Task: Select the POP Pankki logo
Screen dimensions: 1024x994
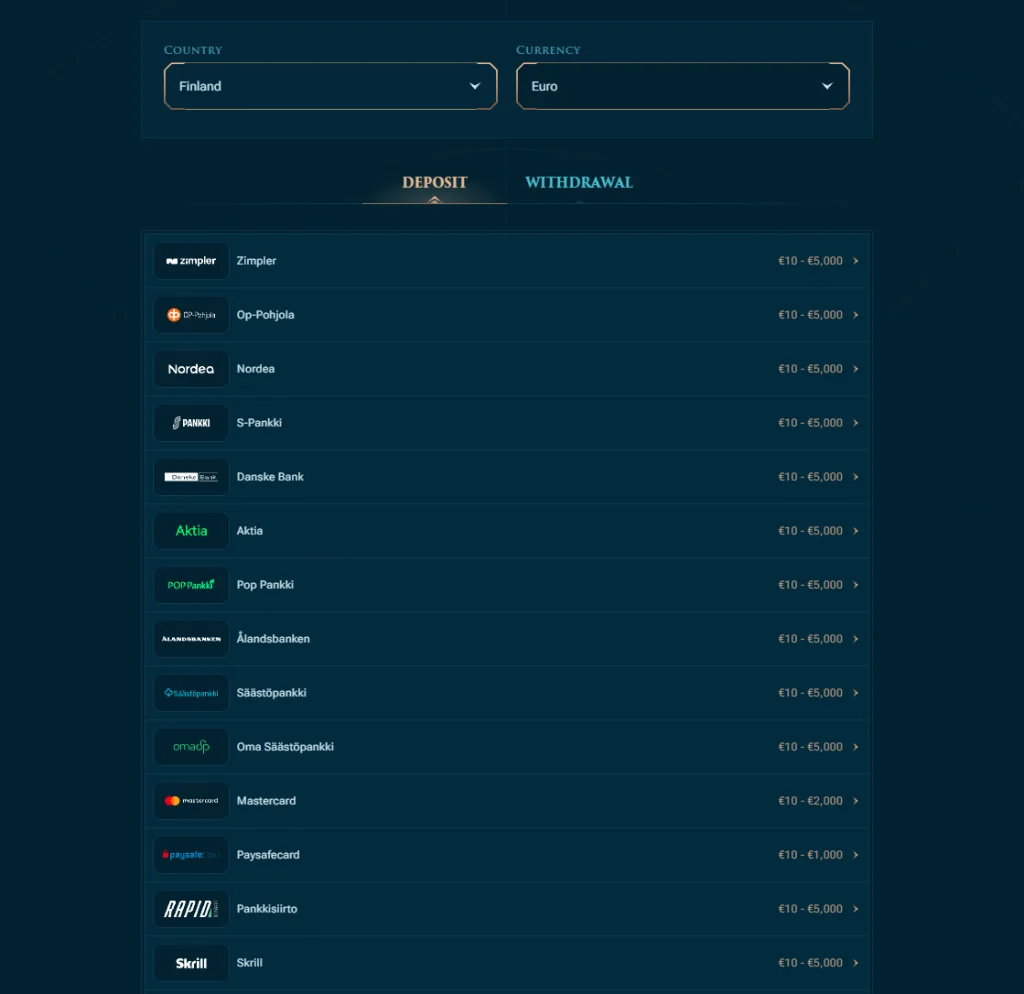Action: pos(191,585)
